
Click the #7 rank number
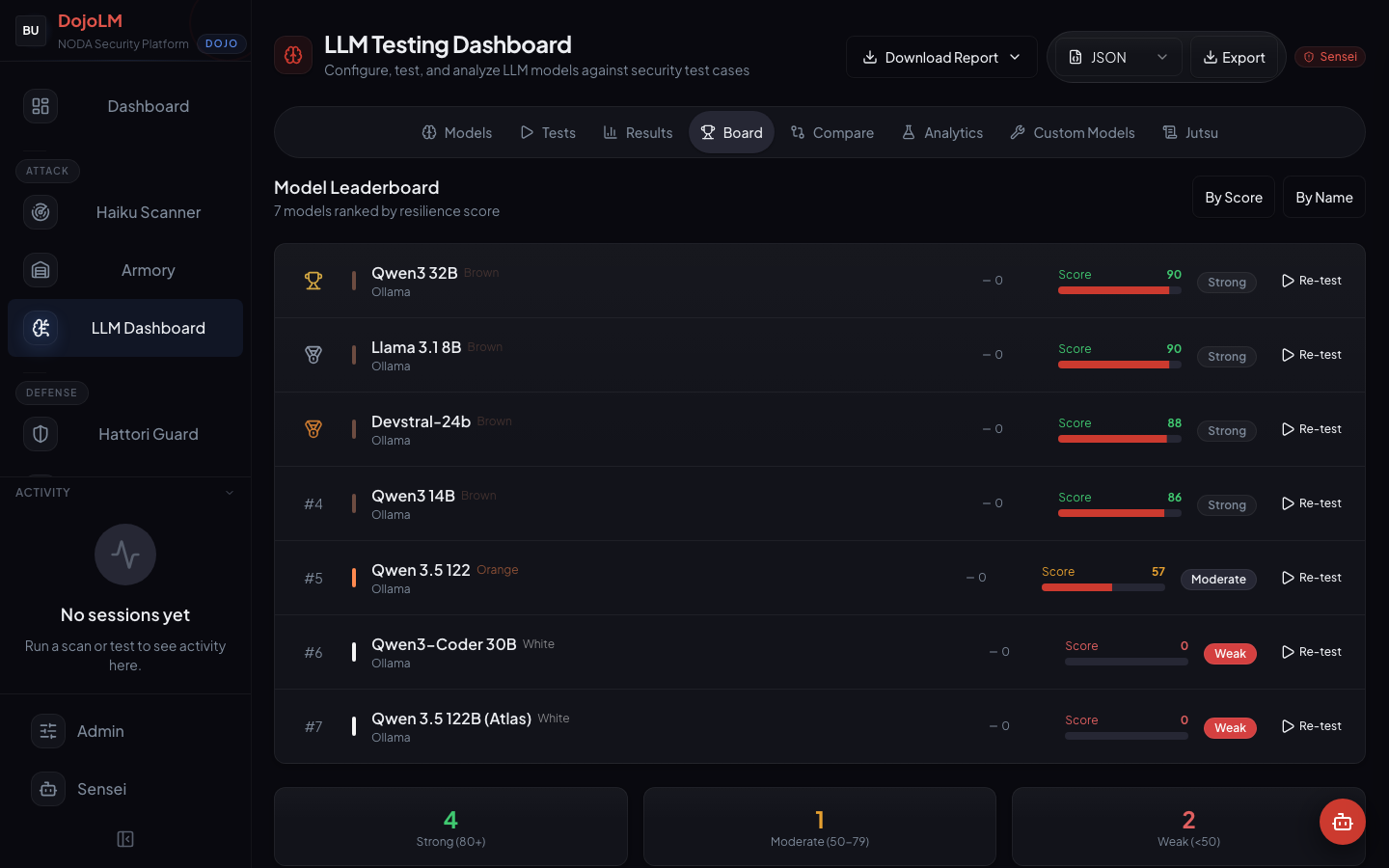pos(313,727)
